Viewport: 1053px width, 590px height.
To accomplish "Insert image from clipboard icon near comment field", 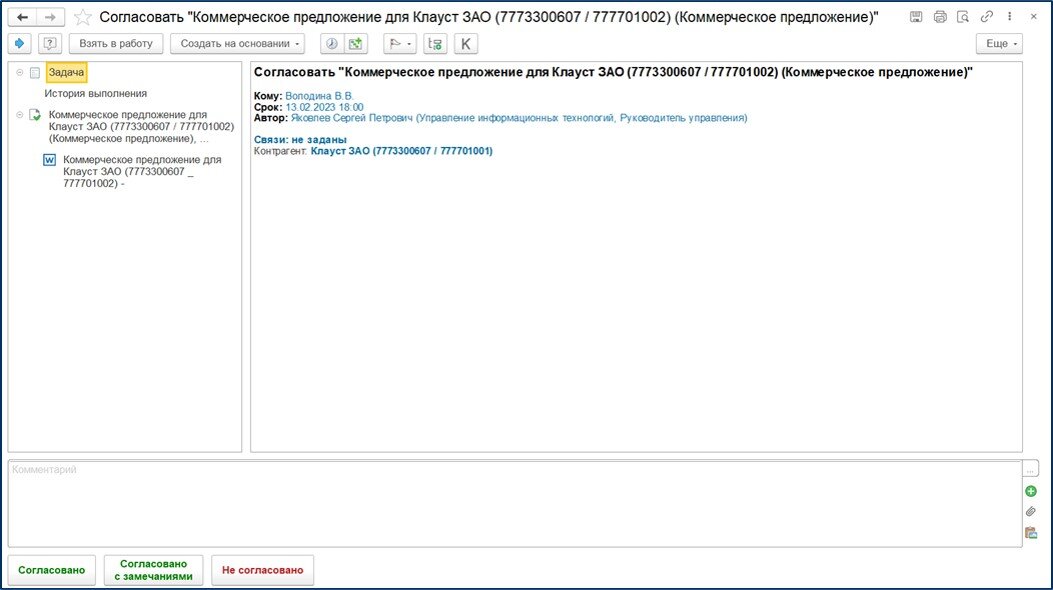I will [x=1031, y=532].
